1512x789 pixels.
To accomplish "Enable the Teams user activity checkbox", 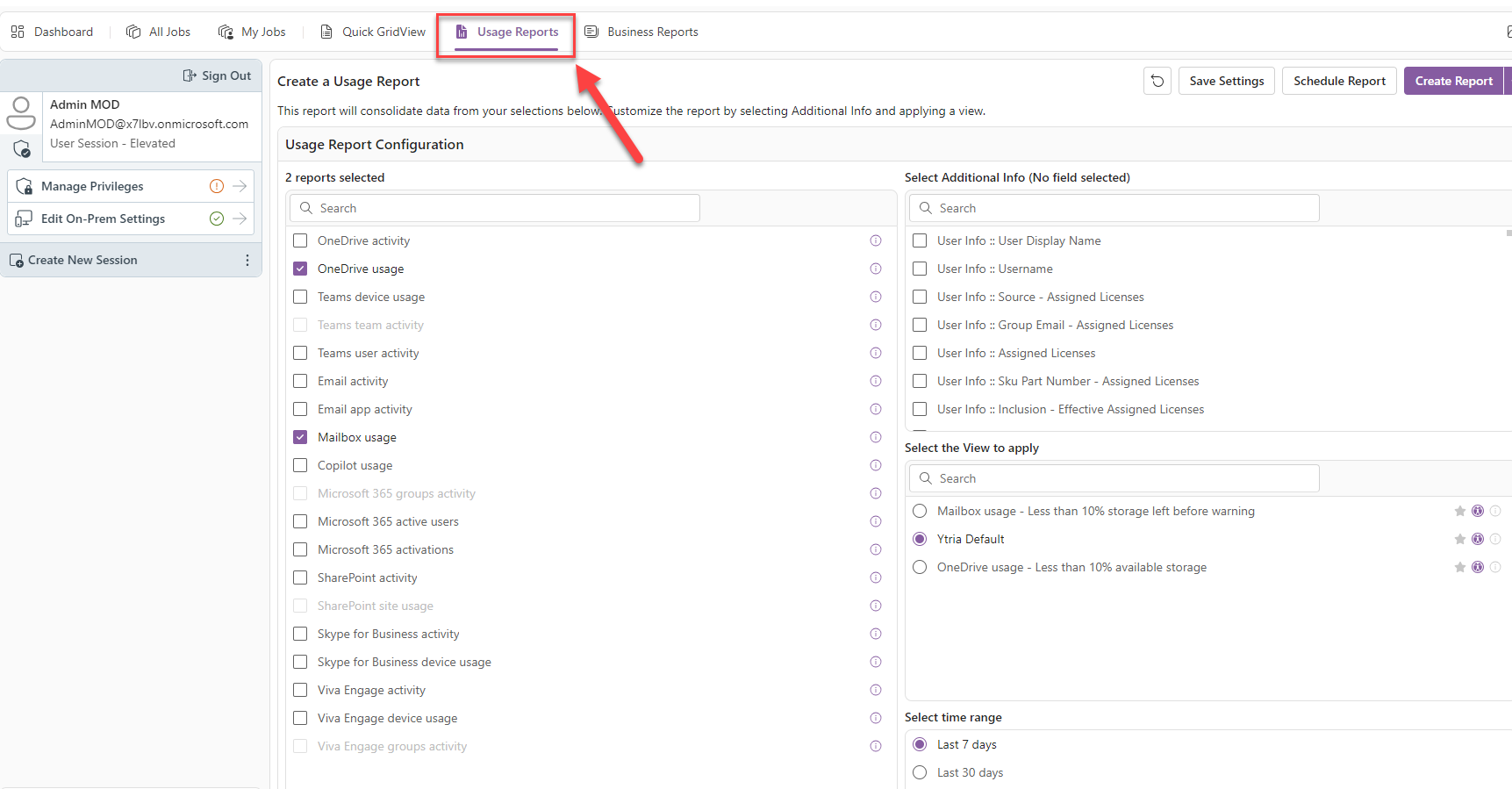I will coord(300,353).
